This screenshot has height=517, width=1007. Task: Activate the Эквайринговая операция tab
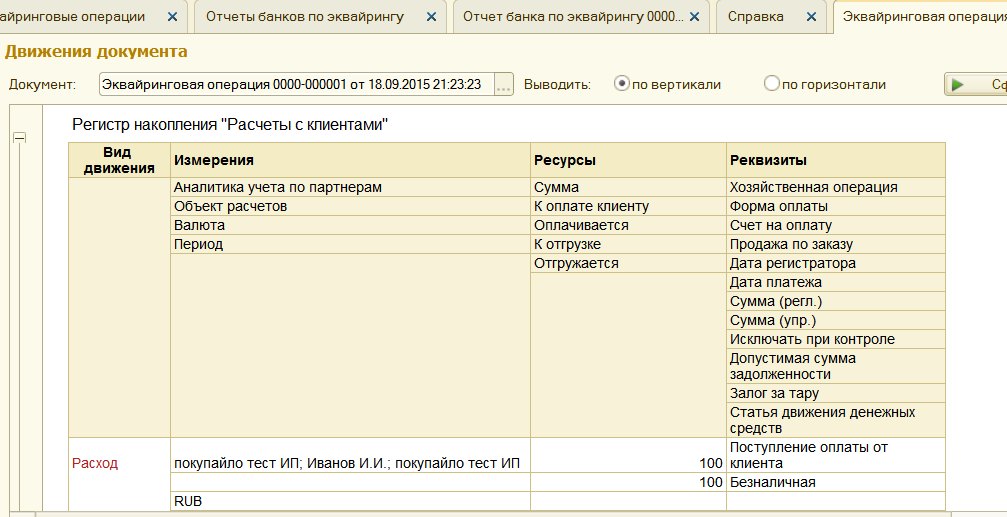click(920, 17)
